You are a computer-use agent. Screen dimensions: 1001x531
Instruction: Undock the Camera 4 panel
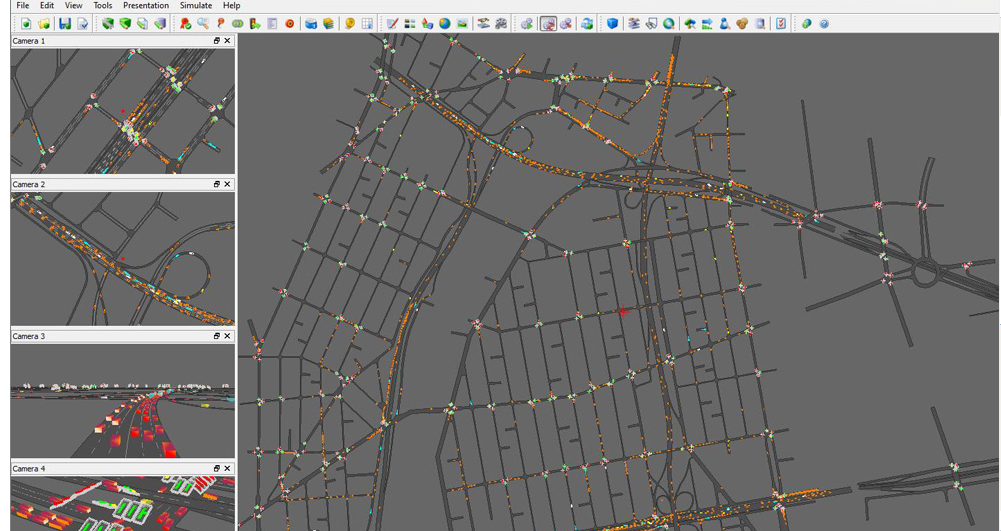(x=216, y=468)
